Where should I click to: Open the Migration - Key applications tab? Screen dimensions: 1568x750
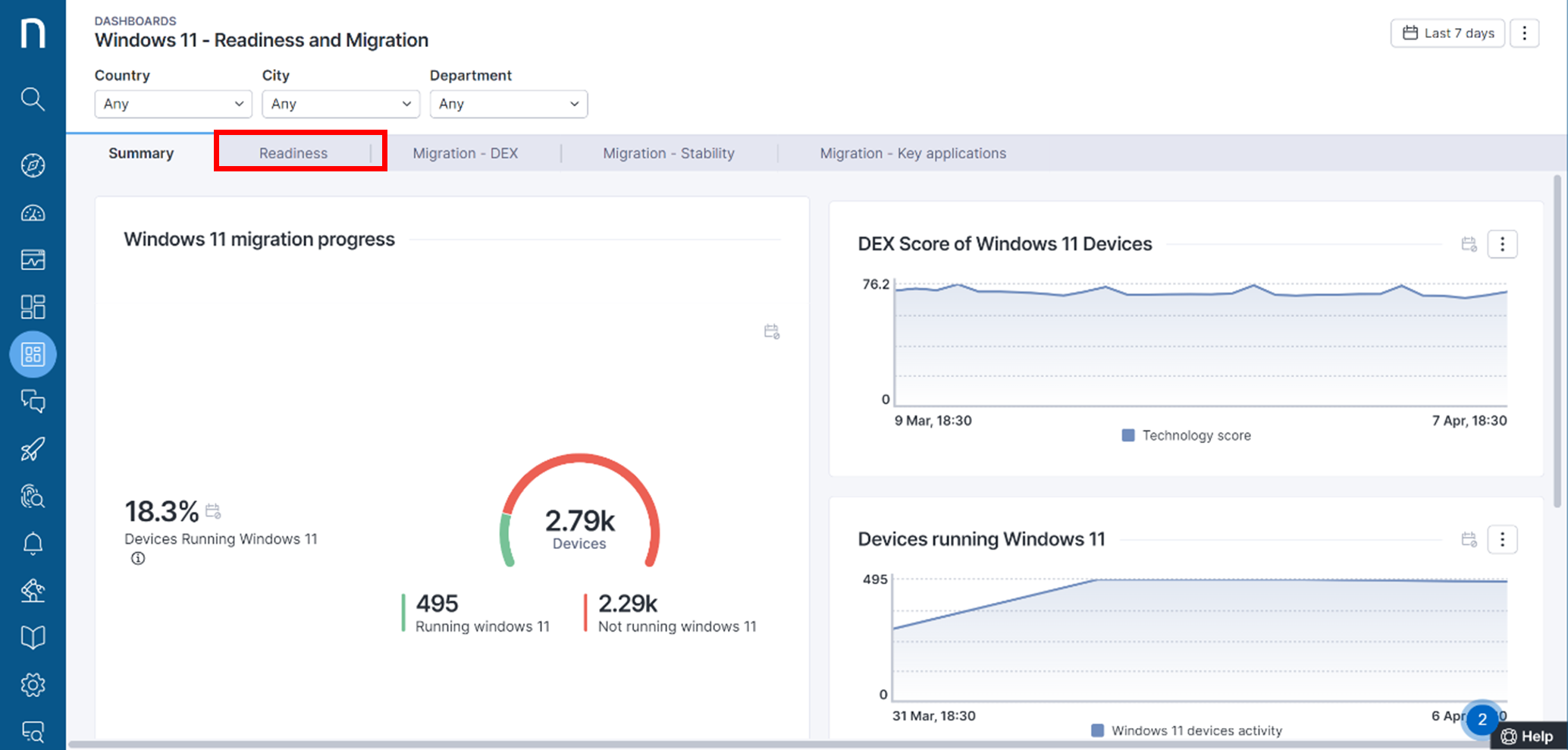912,153
